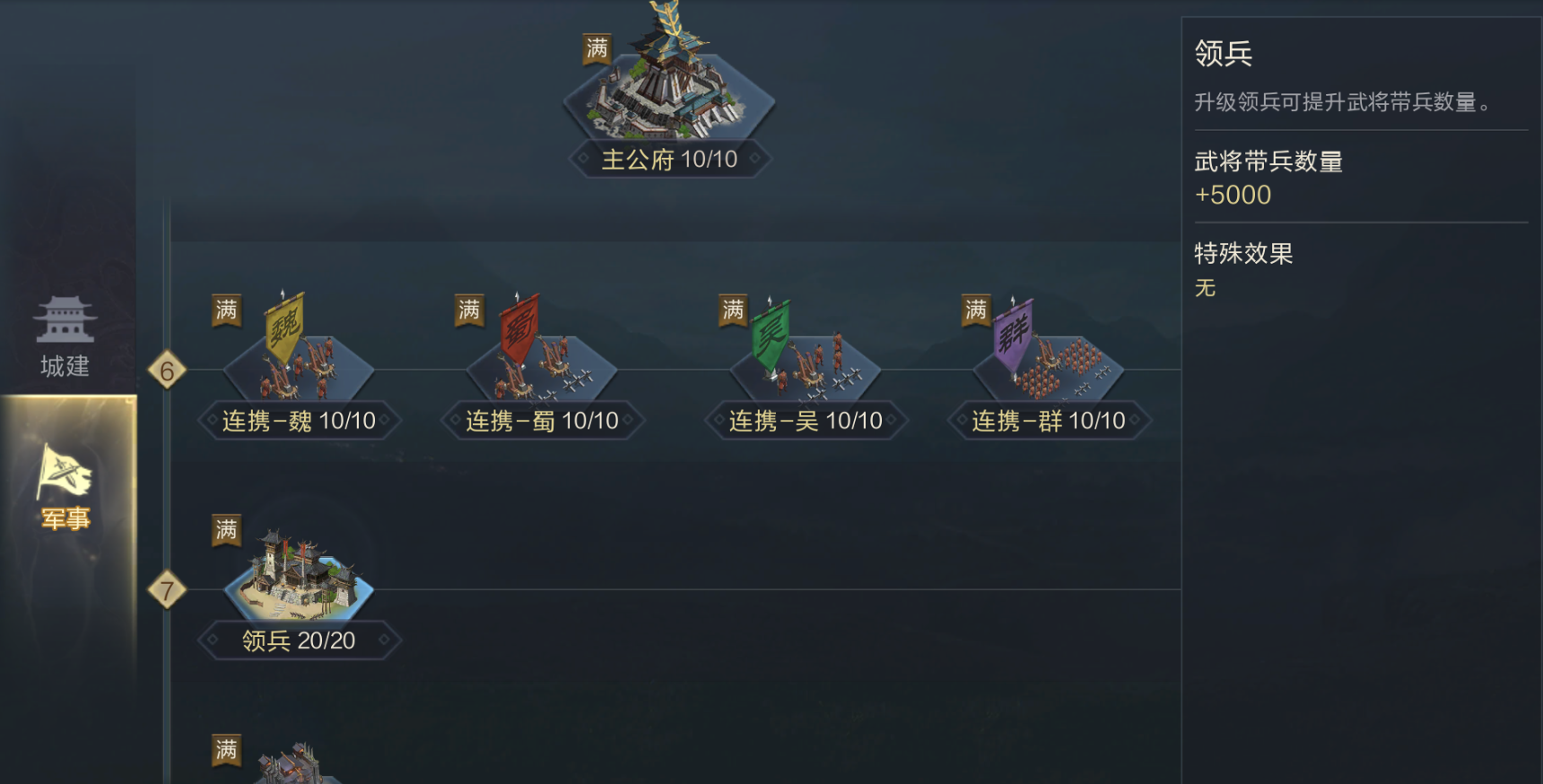This screenshot has height=784, width=1543.
Task: Click the 连携-魏 10/10 label
Action: [x=299, y=420]
